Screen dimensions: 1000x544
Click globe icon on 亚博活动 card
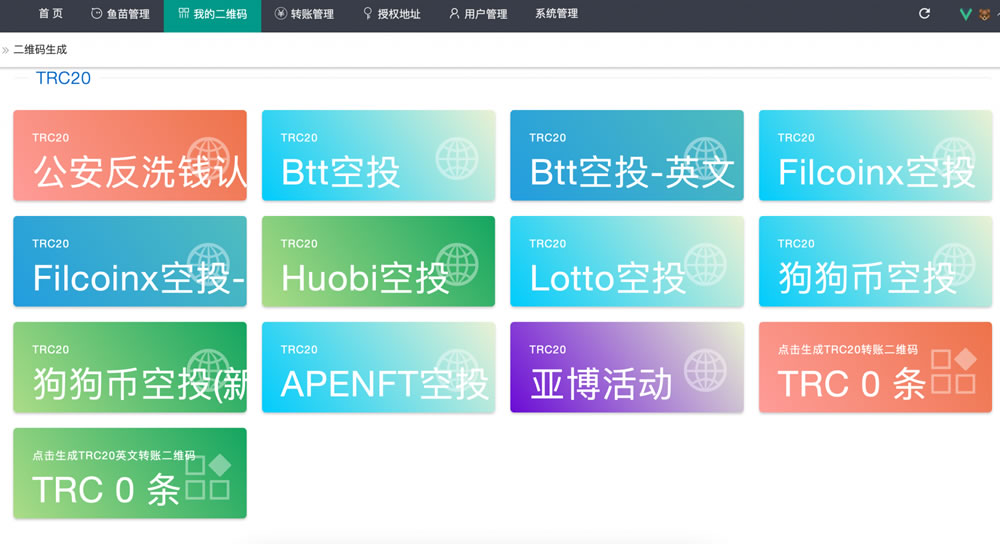click(705, 370)
